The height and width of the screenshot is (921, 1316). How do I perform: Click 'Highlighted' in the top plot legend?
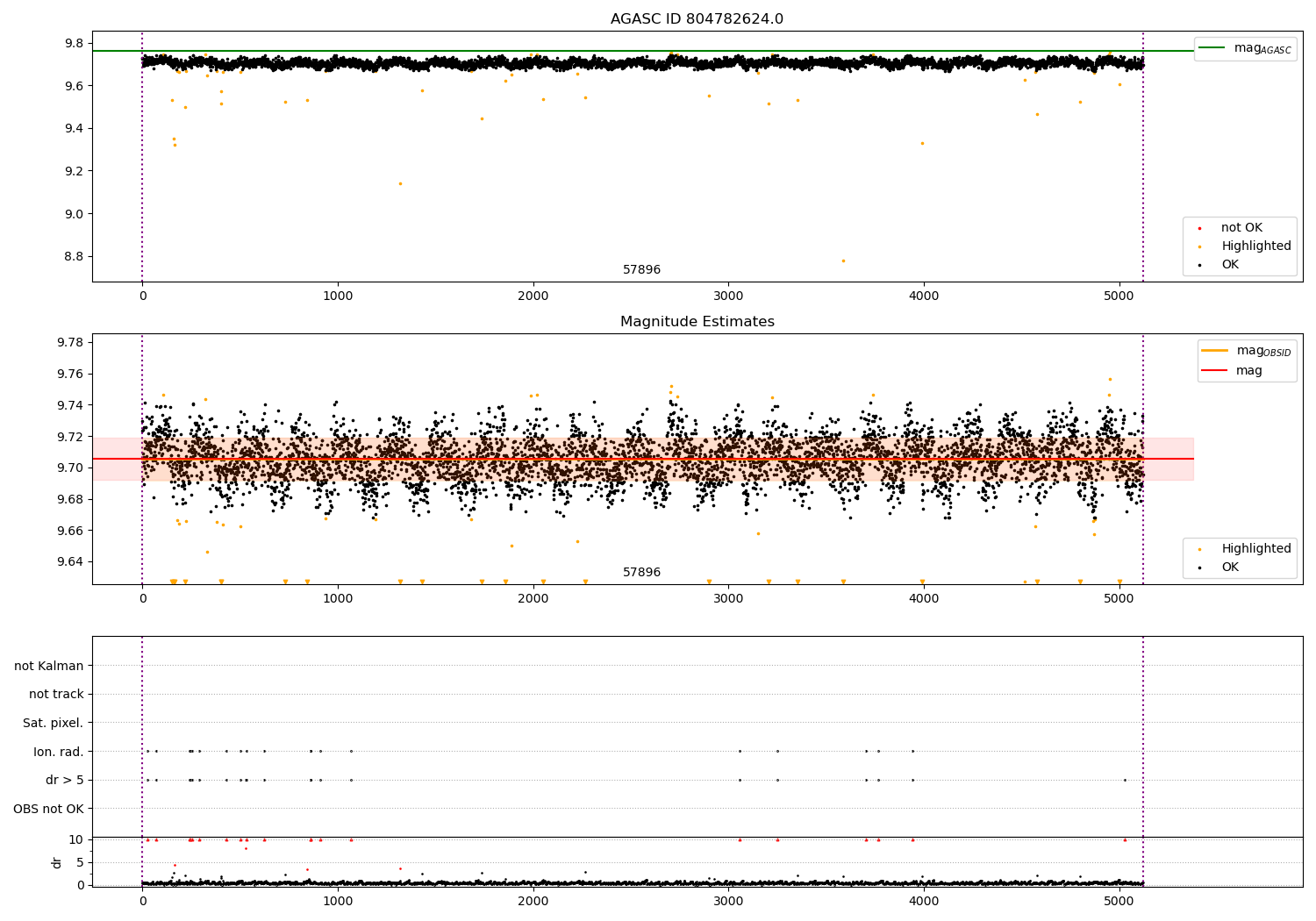1255,246
